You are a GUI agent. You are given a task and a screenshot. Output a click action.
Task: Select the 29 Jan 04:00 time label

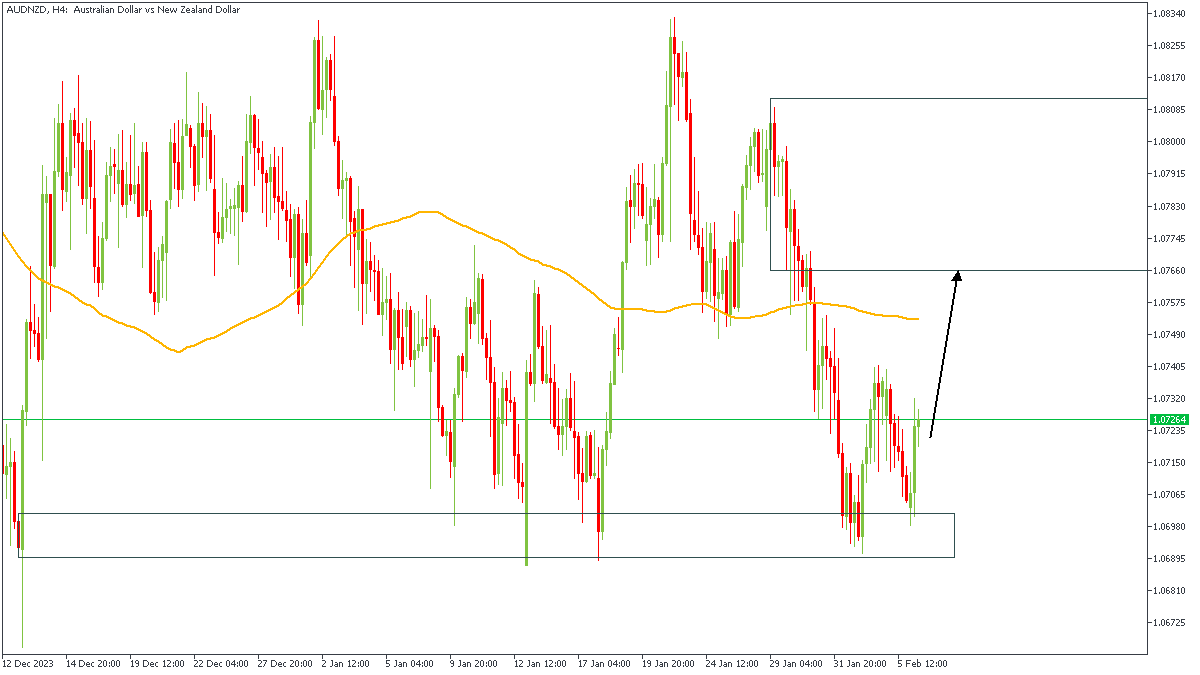click(x=797, y=662)
